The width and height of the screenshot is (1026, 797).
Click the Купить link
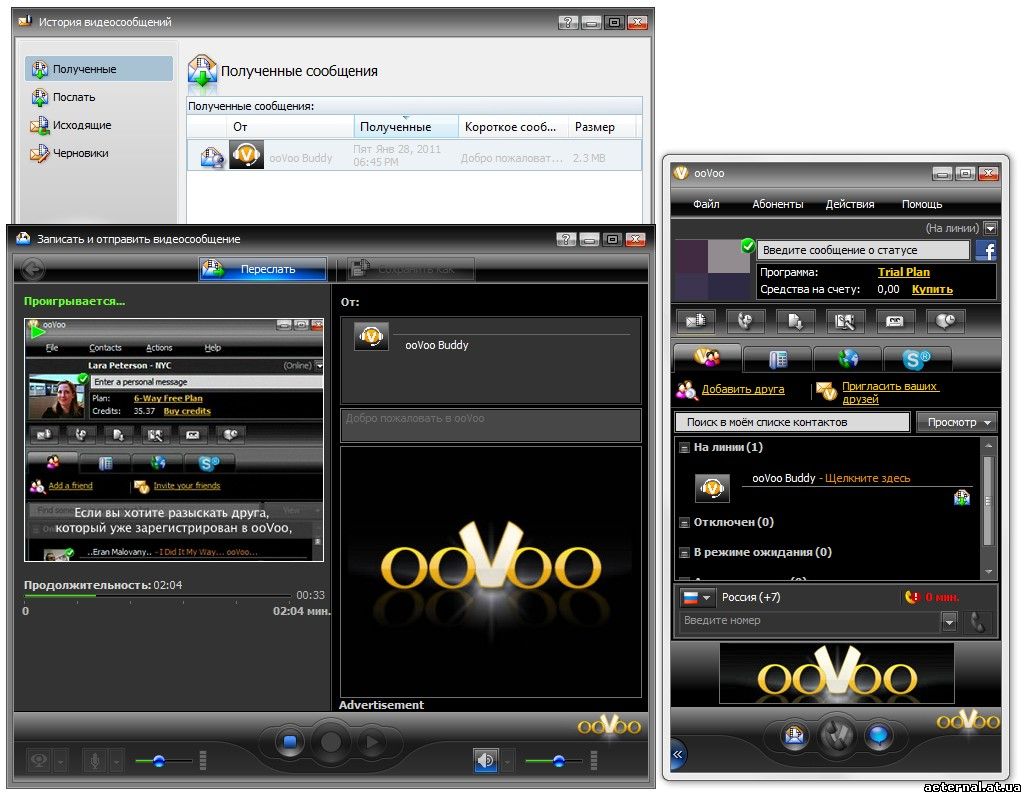(x=932, y=289)
